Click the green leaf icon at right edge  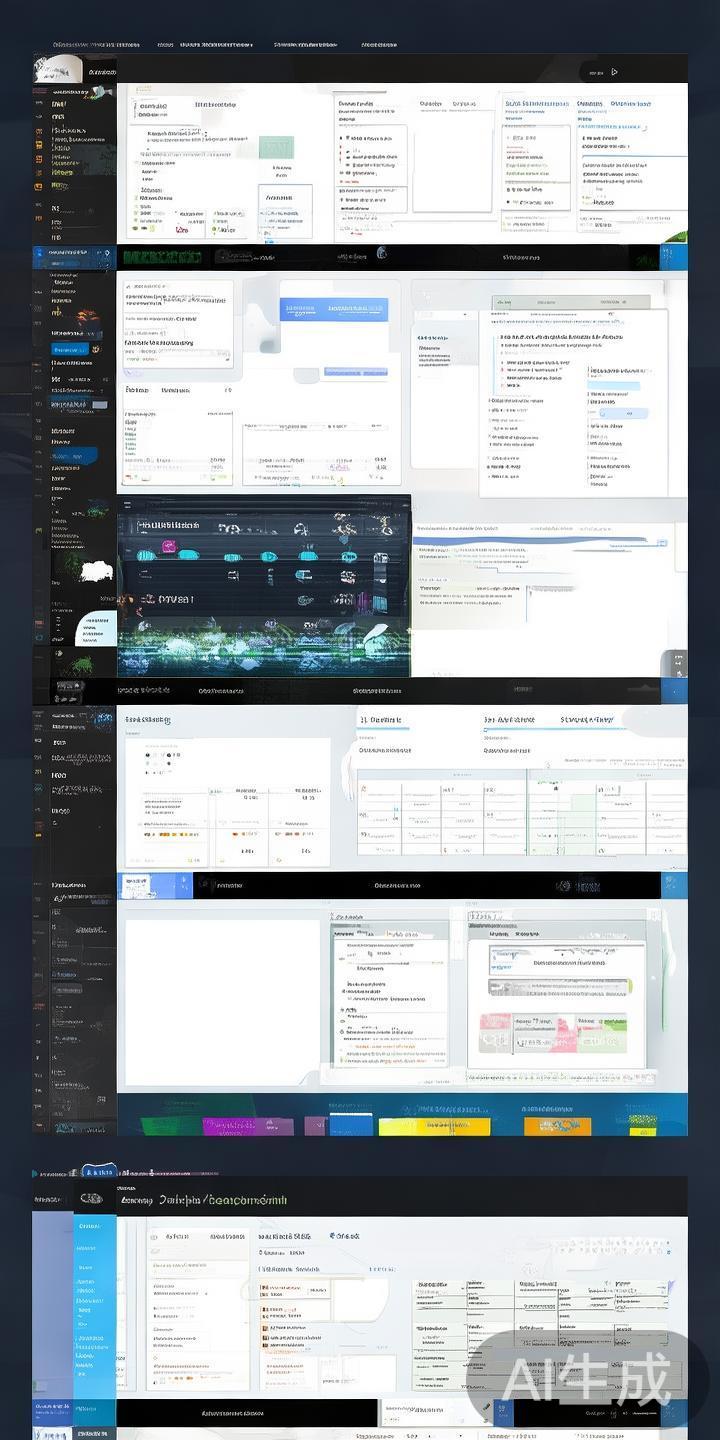675,236
